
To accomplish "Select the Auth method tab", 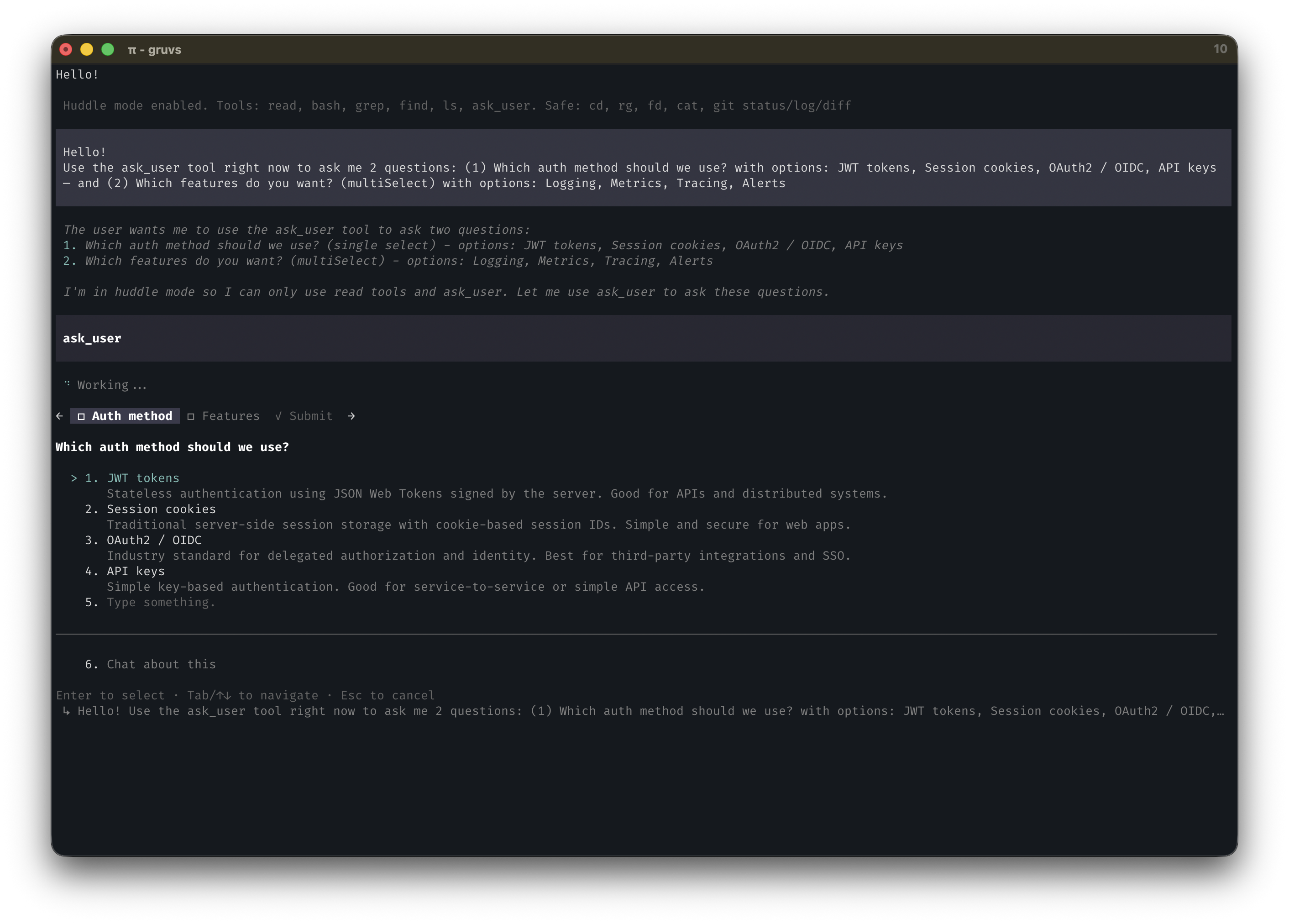I will [x=125, y=416].
